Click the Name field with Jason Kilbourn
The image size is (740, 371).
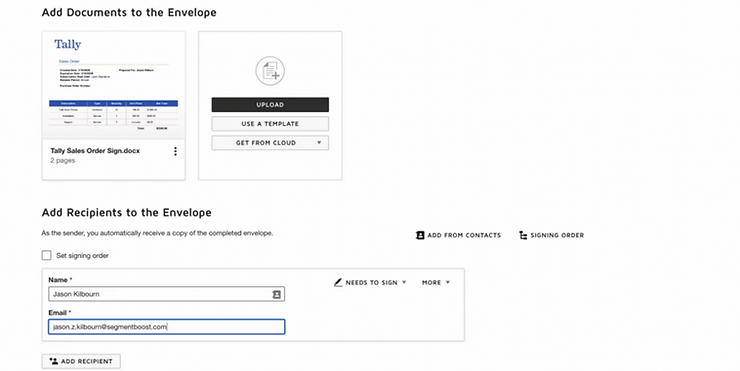point(167,294)
